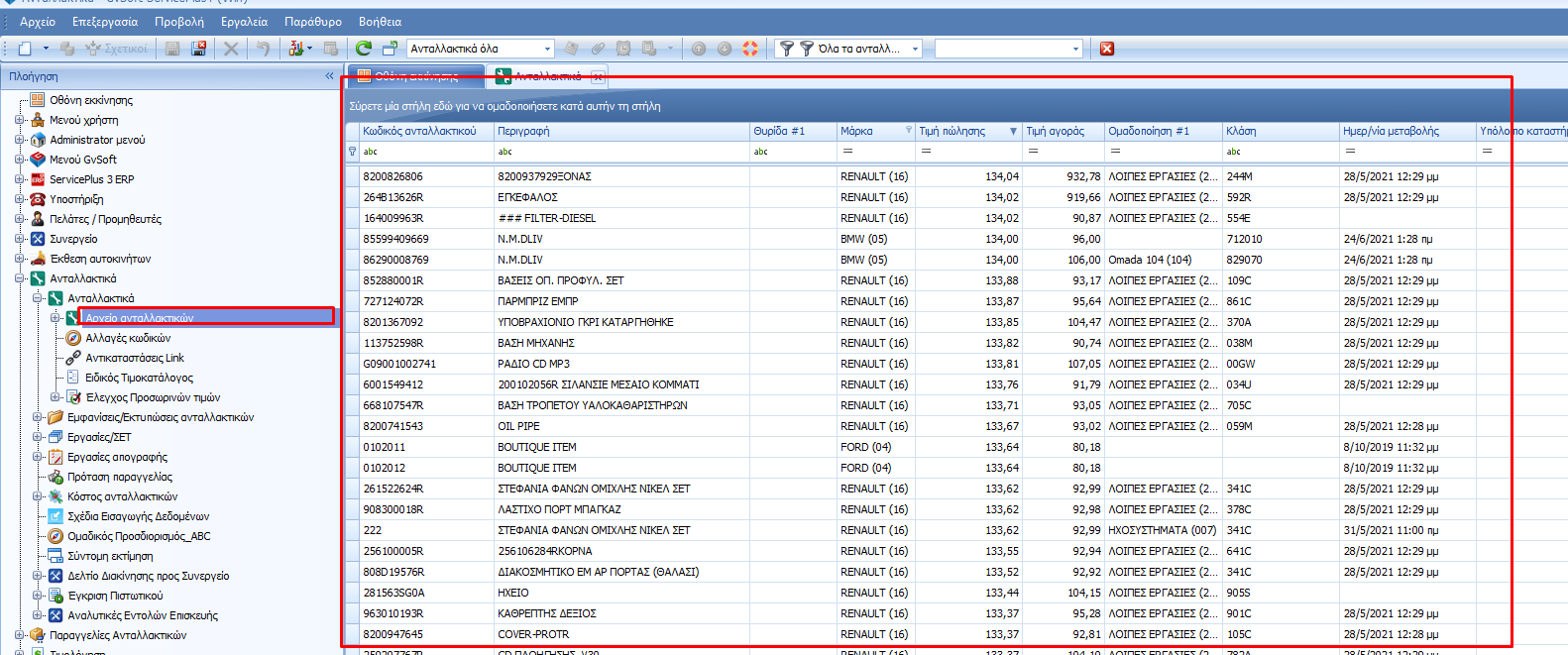Select Έγκριση Πιστωτικού in the tree
Viewport: 1568px width, 655px height.
pos(115,596)
